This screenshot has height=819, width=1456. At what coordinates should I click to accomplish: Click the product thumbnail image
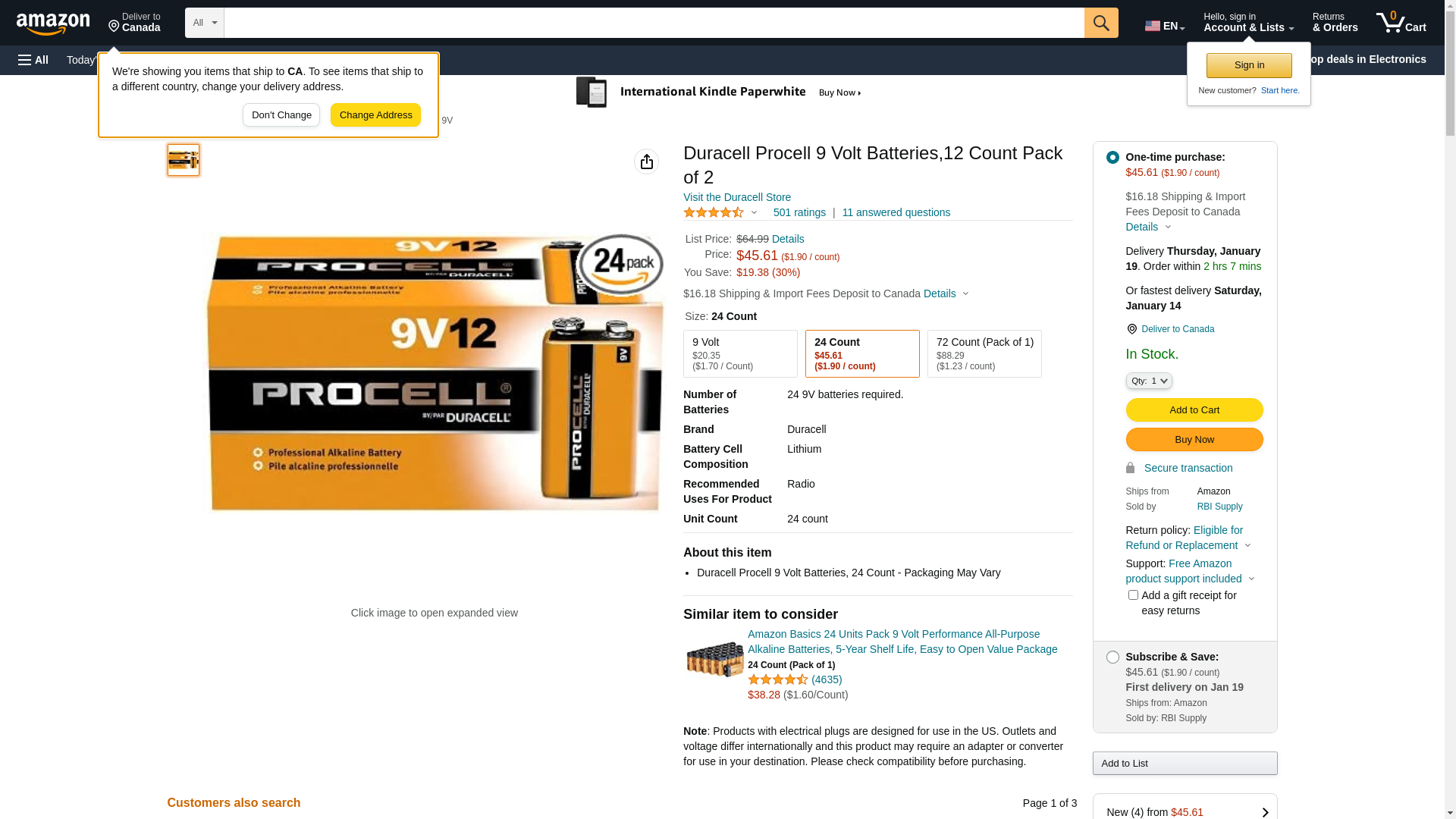184,160
